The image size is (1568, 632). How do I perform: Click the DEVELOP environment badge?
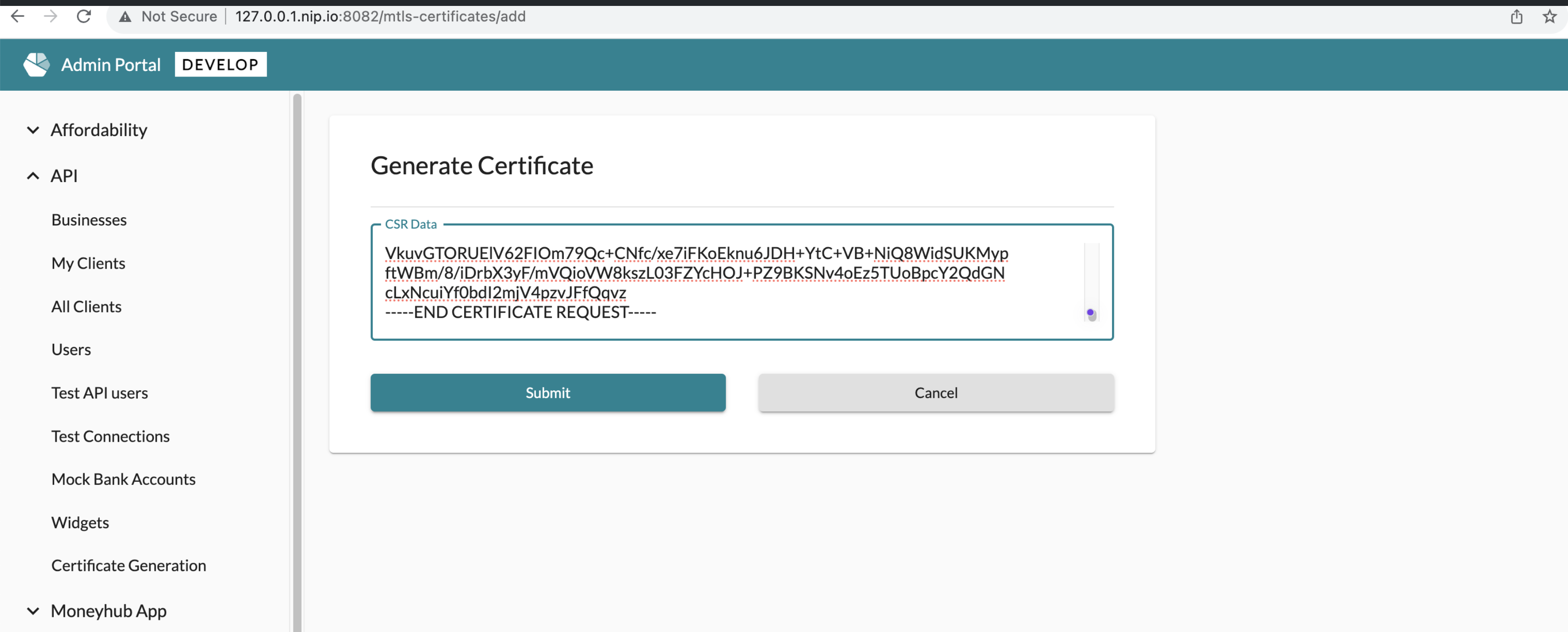[220, 65]
